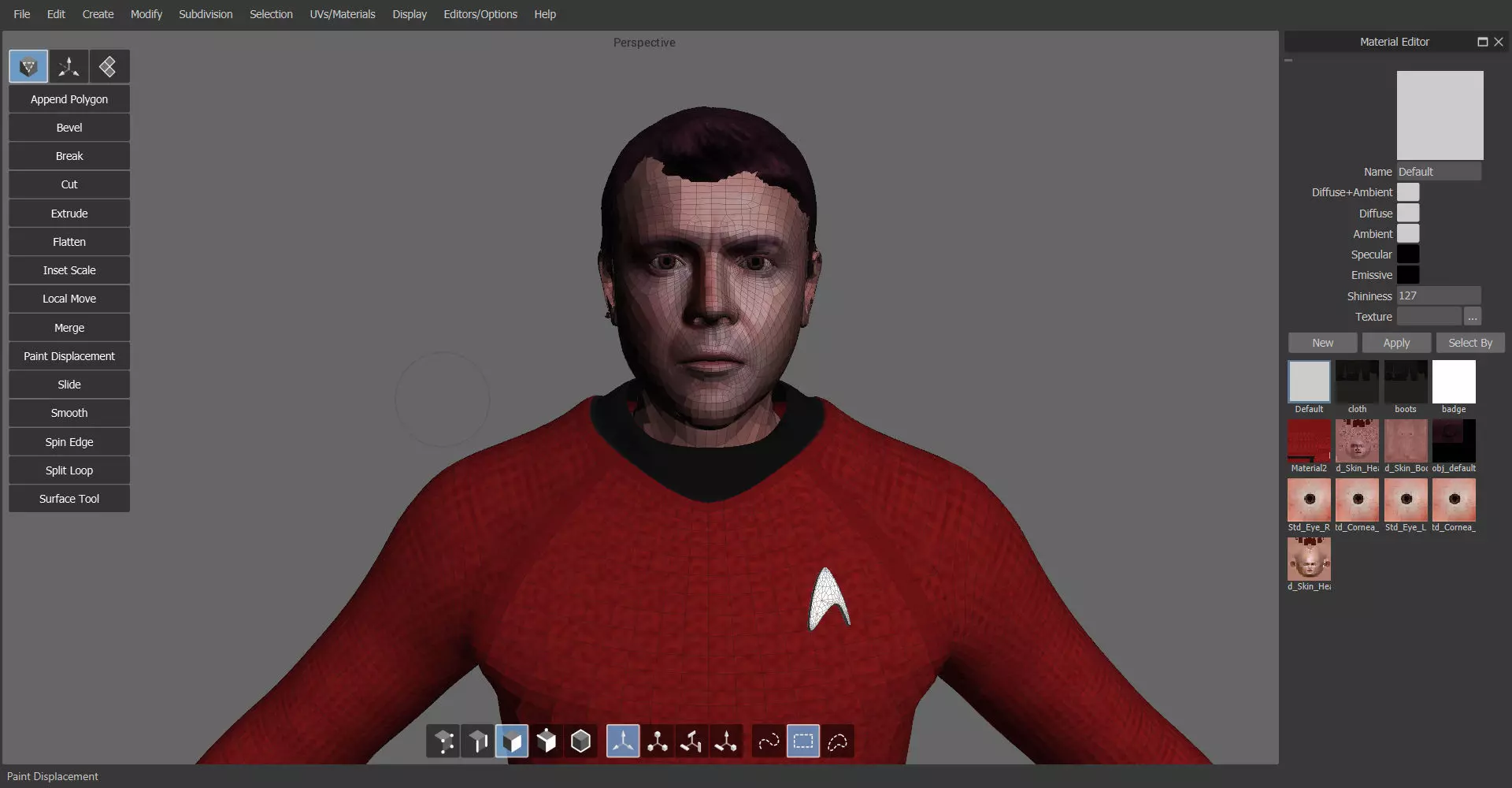The width and height of the screenshot is (1512, 788).
Task: Open the Display menu
Action: point(409,14)
